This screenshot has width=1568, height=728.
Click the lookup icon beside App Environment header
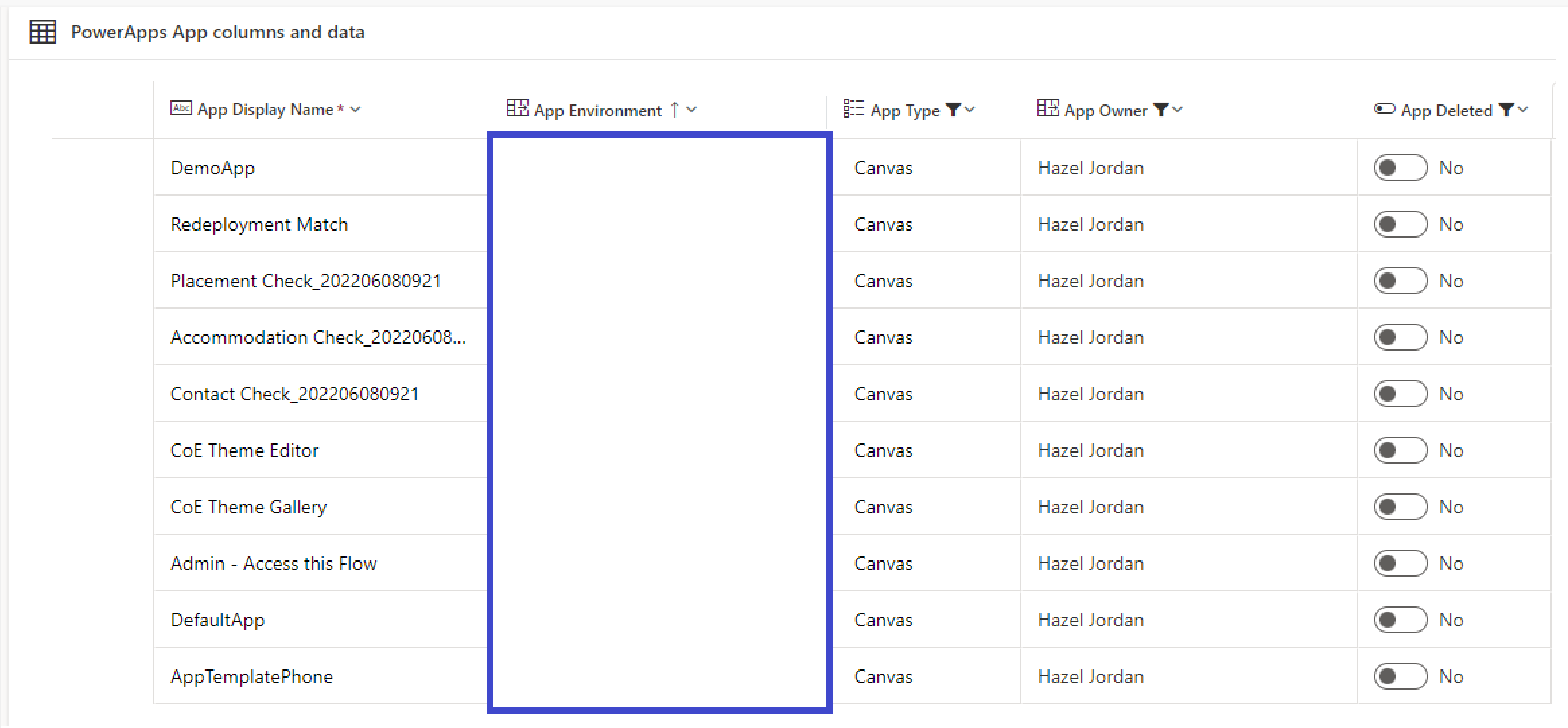pos(517,108)
